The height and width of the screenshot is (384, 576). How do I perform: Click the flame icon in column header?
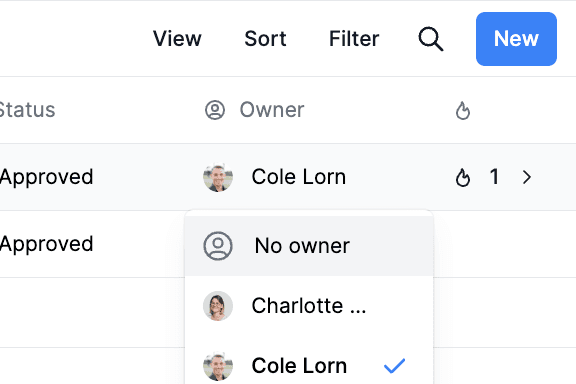(462, 110)
